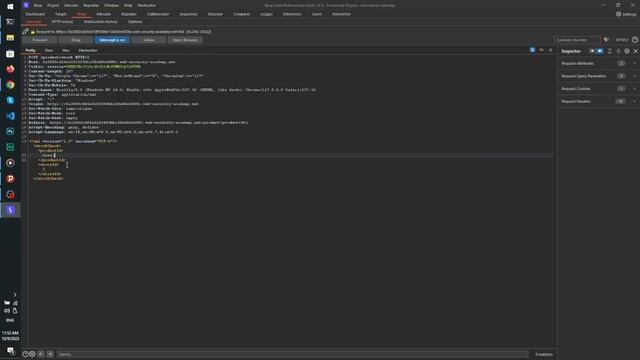This screenshot has width=640, height=360.
Task: Click the Open Browser button
Action: pos(185,40)
